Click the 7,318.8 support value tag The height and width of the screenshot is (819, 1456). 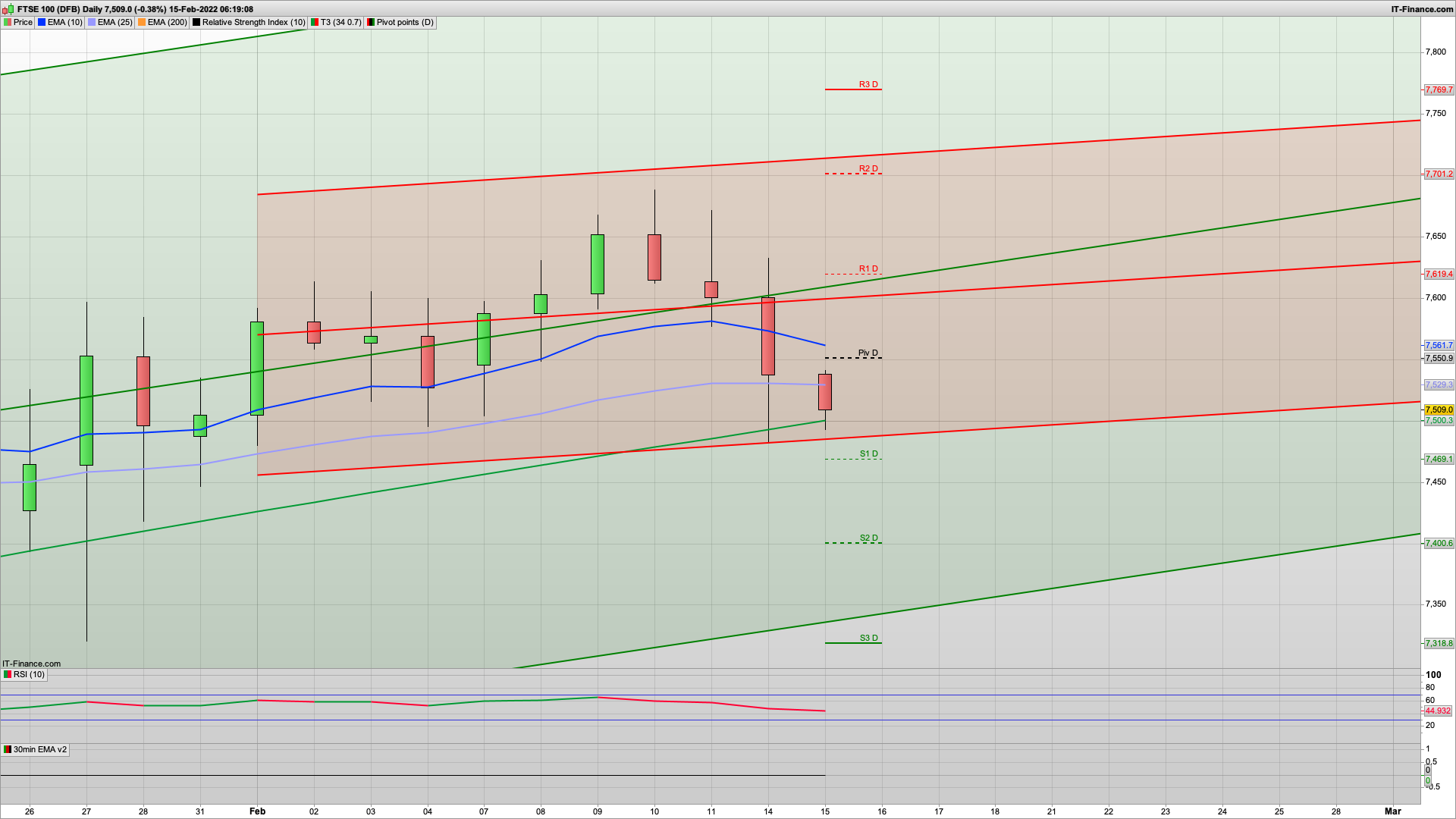pyautogui.click(x=1439, y=643)
